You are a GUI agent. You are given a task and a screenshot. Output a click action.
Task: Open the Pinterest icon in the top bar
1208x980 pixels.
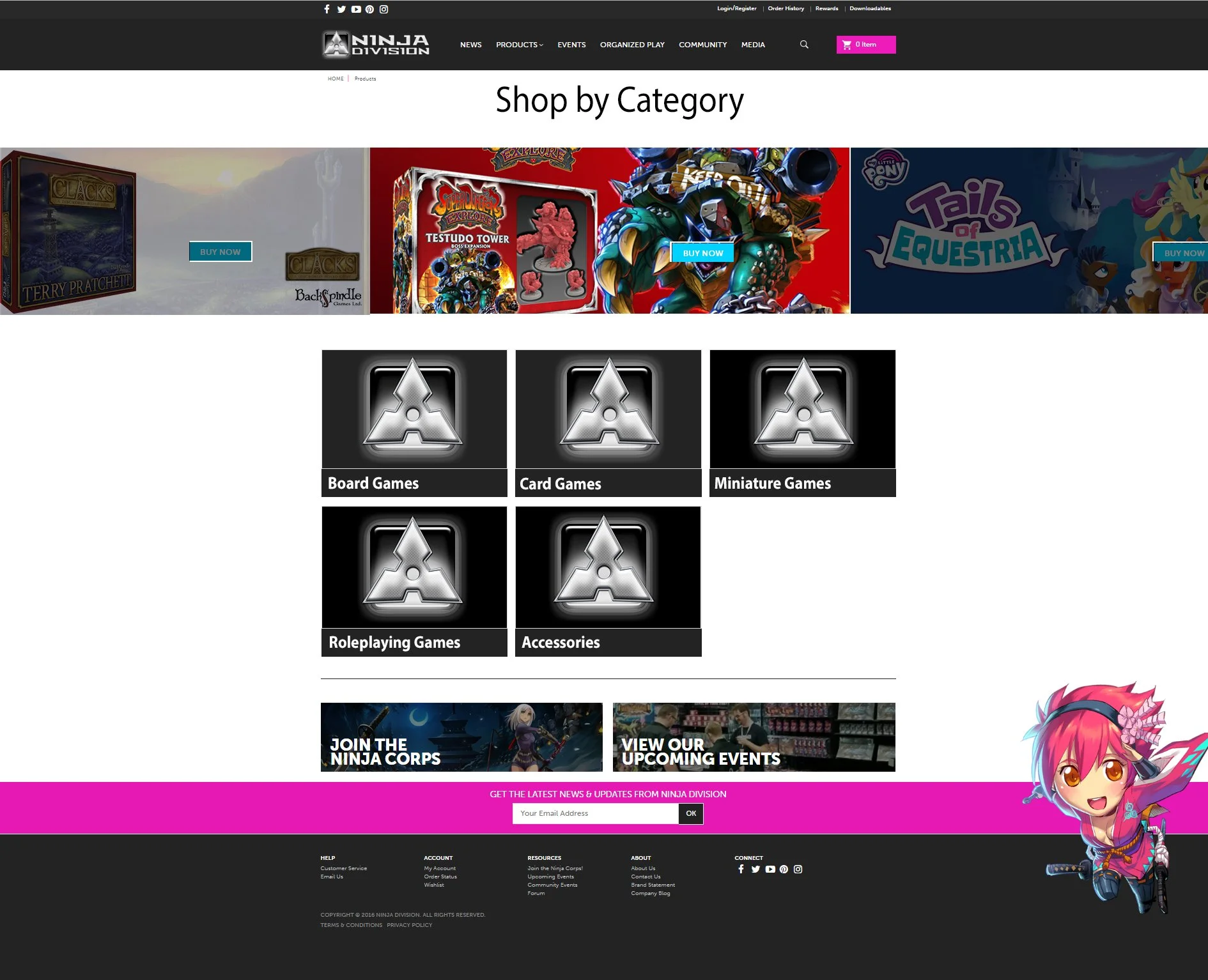[369, 9]
